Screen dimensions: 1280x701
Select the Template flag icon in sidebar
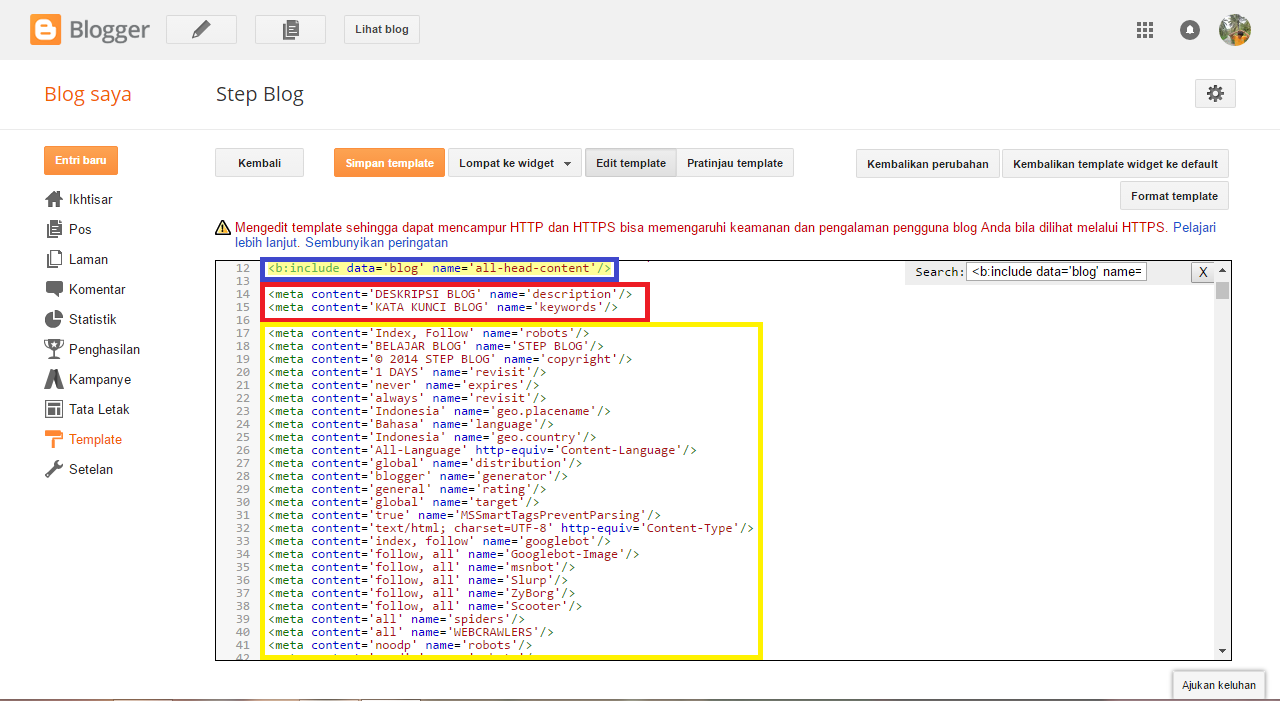pyautogui.click(x=55, y=439)
